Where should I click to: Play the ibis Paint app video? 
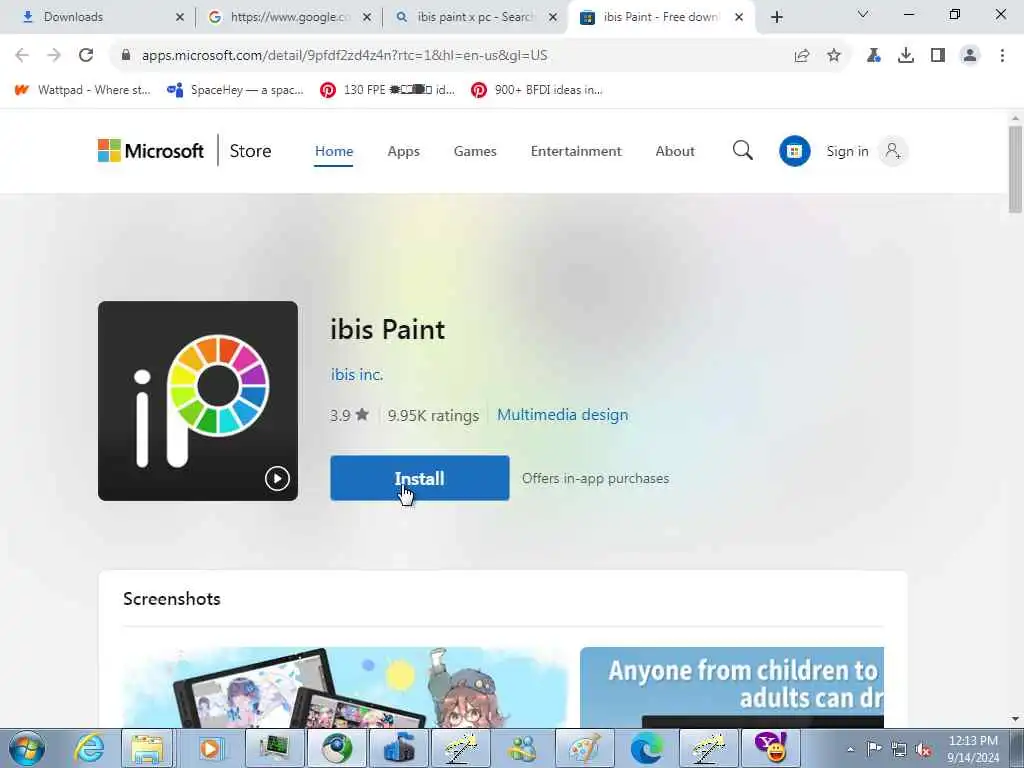277,479
